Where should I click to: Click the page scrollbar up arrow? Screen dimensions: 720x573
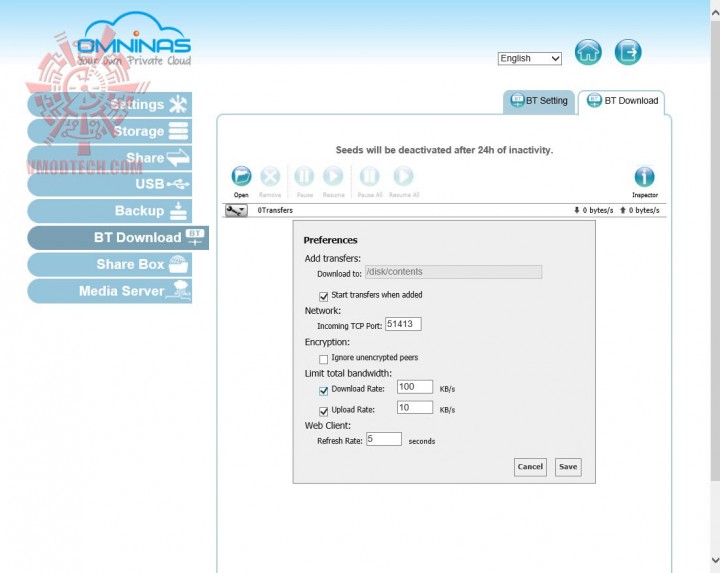pyautogui.click(x=715, y=13)
